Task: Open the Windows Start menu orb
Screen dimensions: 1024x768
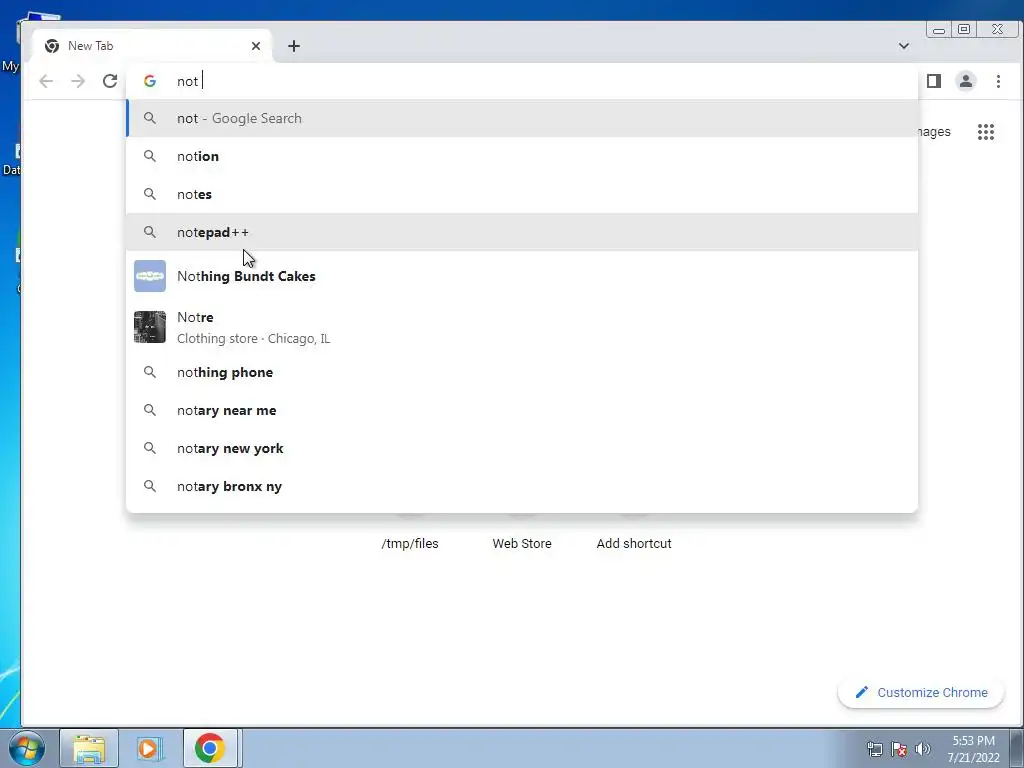Action: pyautogui.click(x=27, y=748)
